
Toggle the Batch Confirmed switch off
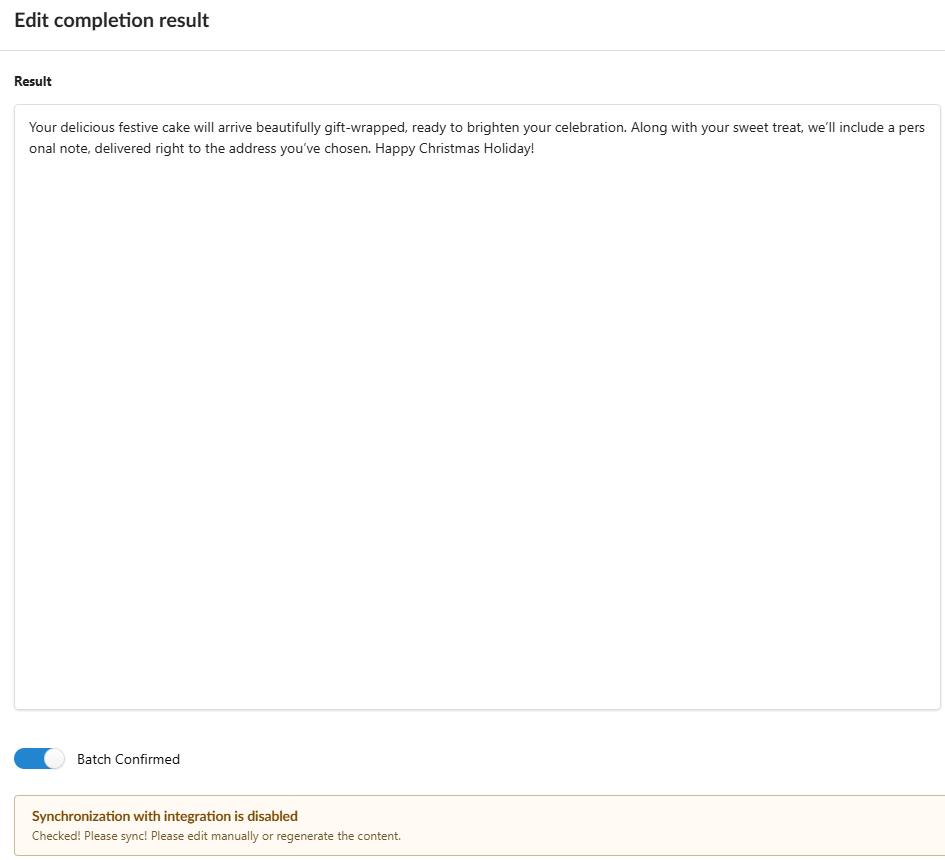tap(39, 759)
